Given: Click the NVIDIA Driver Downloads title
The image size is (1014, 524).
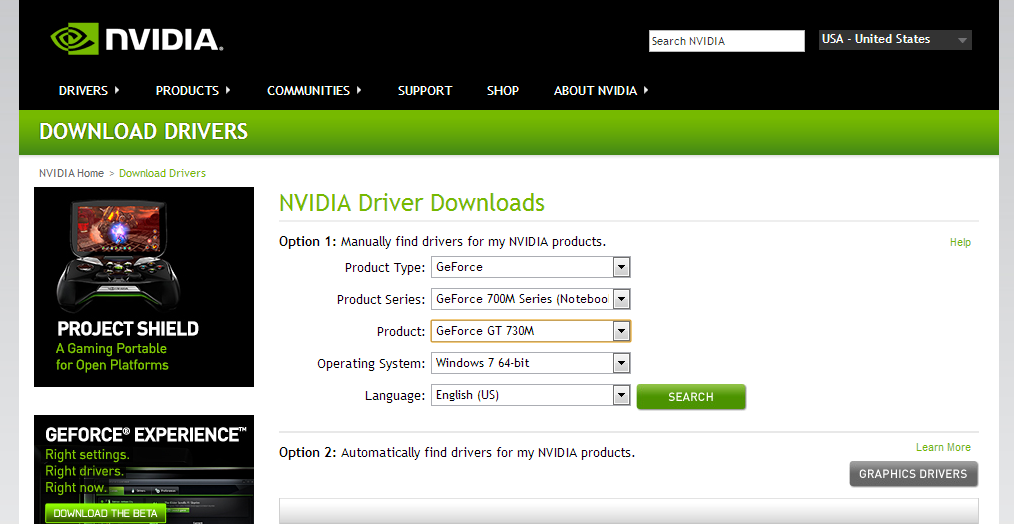Looking at the screenshot, I should 412,203.
